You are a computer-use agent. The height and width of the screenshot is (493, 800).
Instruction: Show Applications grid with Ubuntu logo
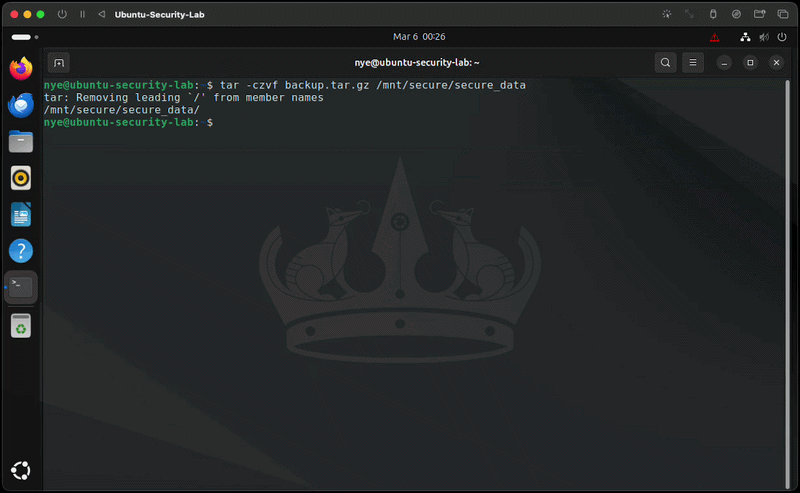click(x=21, y=470)
